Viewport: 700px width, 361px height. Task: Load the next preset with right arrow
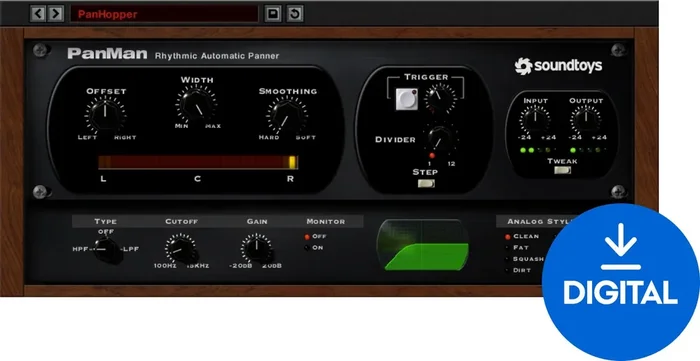[x=55, y=14]
